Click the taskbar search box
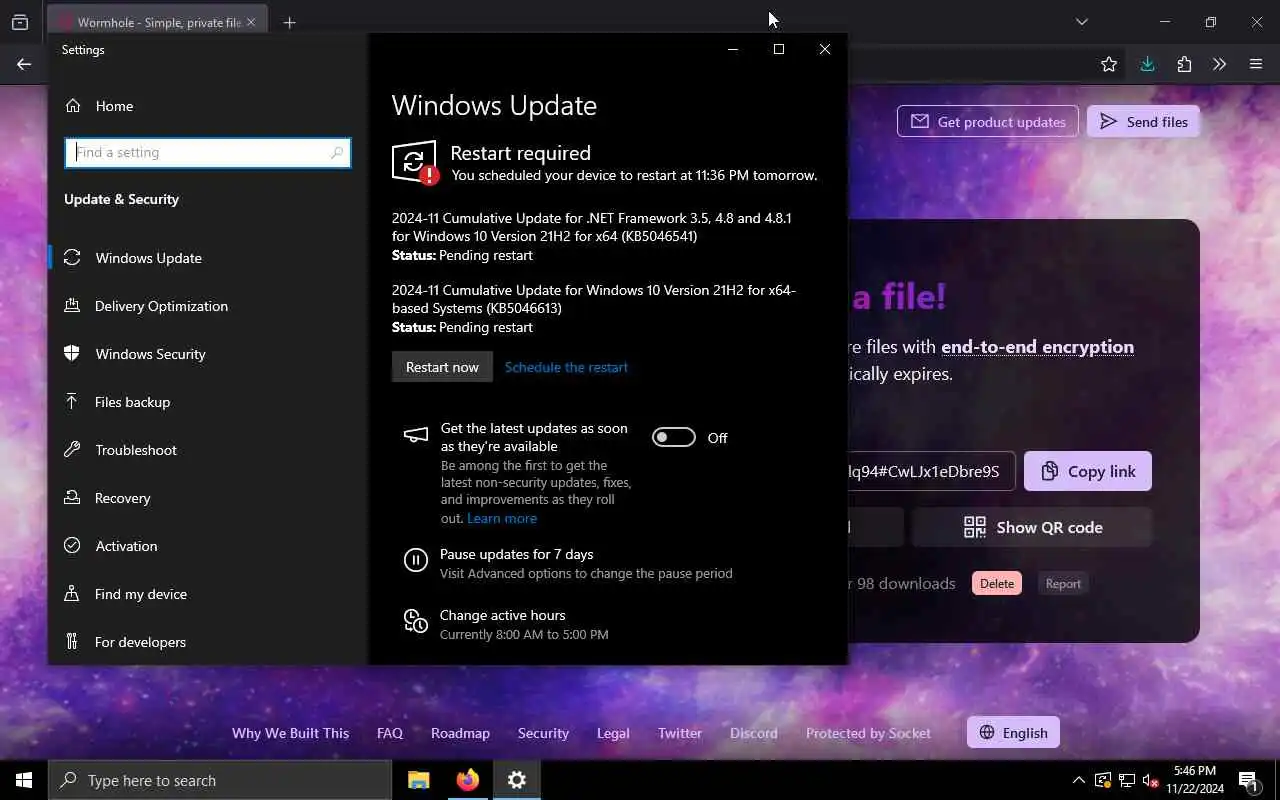 (x=220, y=780)
